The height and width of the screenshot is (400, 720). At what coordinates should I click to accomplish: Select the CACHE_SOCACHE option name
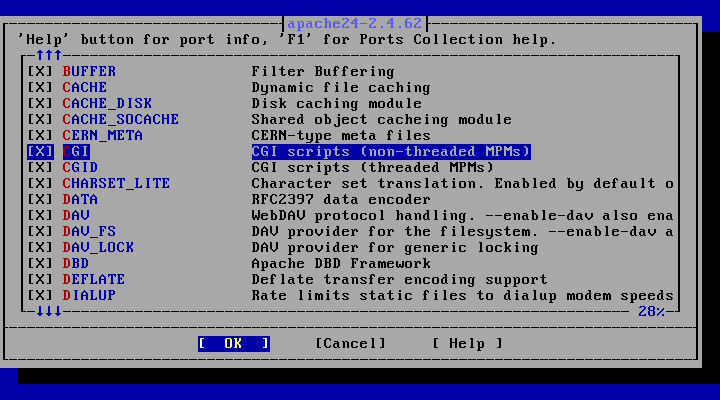[x=121, y=120]
